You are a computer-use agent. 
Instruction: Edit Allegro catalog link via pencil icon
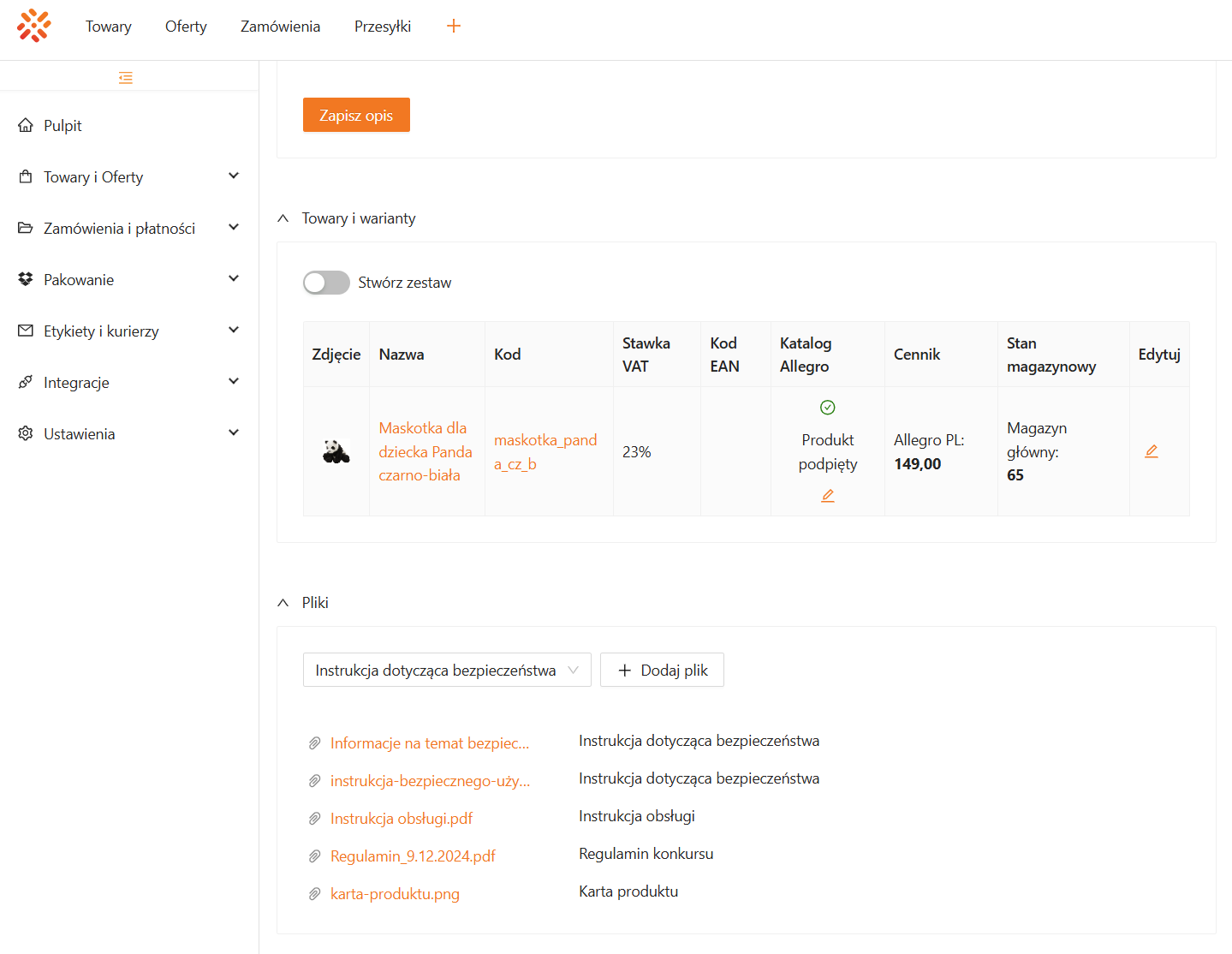[x=827, y=496]
